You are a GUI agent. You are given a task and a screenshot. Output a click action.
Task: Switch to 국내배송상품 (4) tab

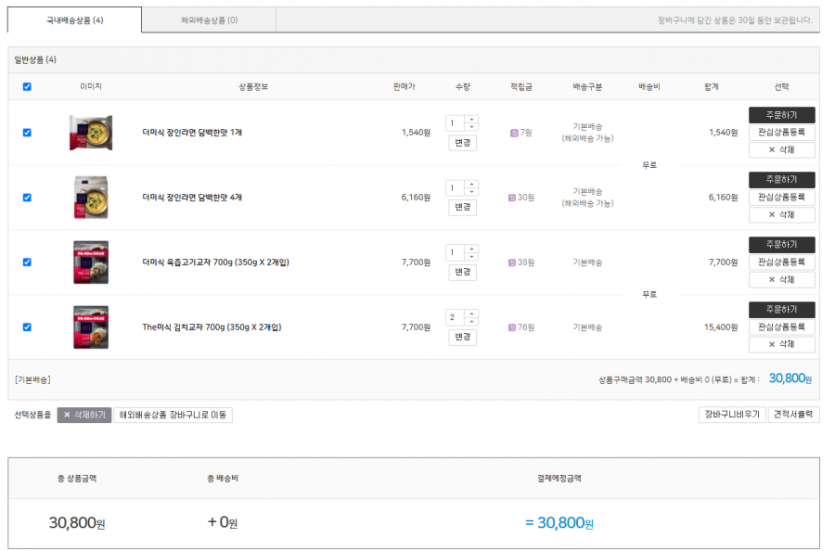pos(75,20)
